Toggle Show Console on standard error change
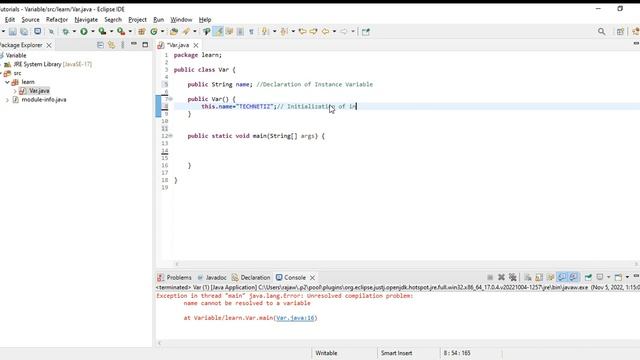This screenshot has height=360, width=640. (x=573, y=277)
